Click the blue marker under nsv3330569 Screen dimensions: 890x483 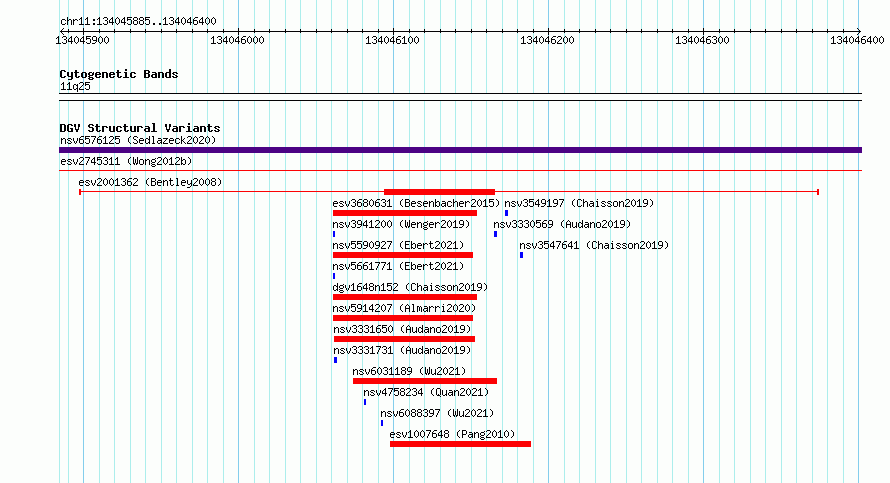pos(496,234)
